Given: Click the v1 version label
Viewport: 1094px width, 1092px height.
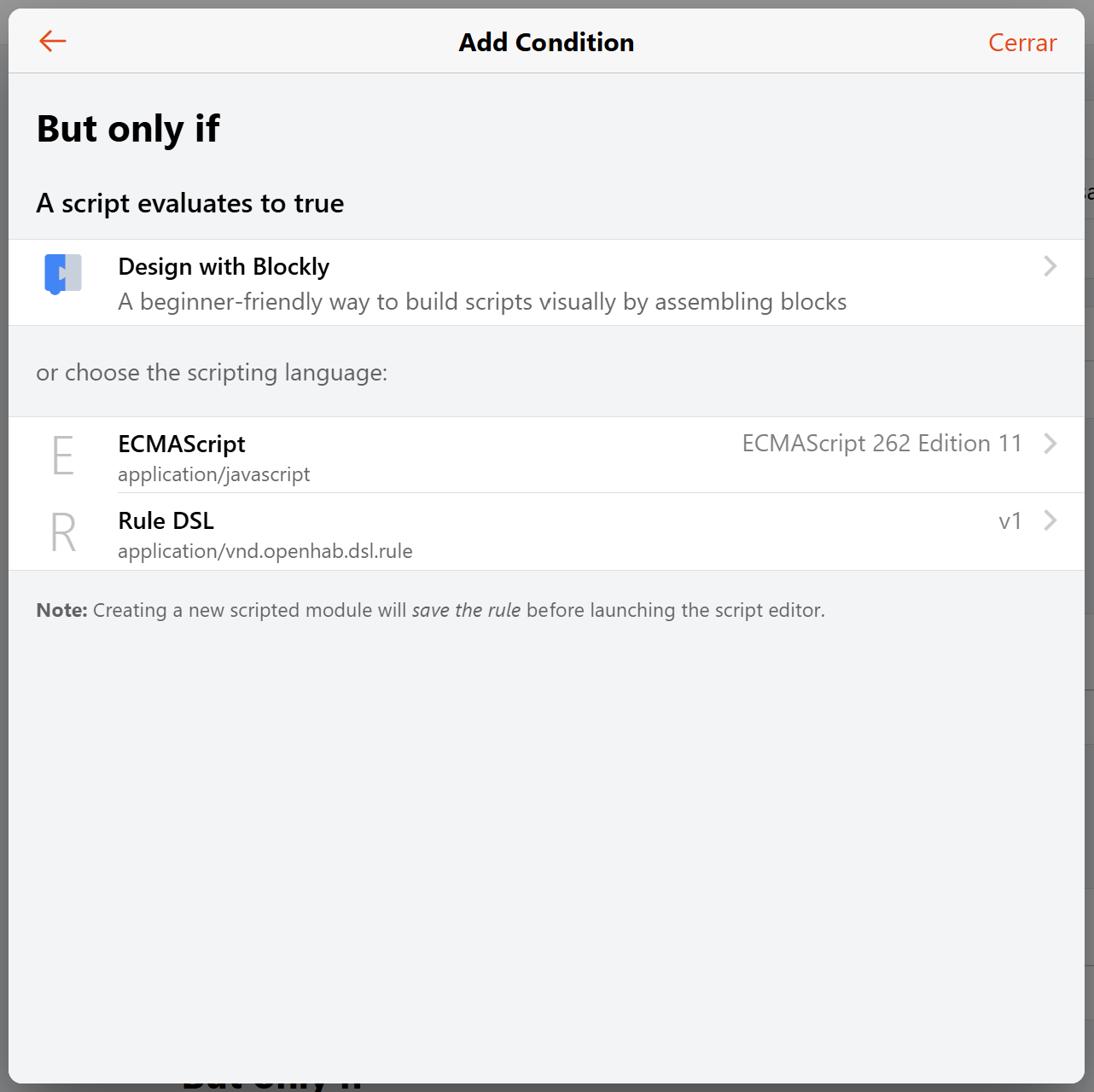Looking at the screenshot, I should 1010,521.
